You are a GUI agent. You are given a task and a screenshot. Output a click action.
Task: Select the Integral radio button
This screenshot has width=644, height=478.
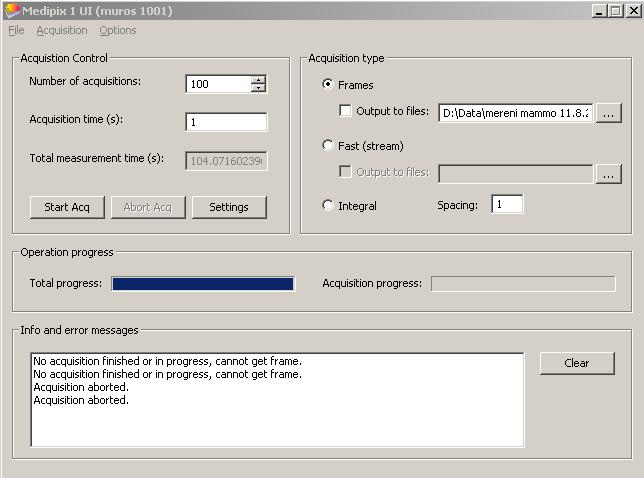pos(328,205)
